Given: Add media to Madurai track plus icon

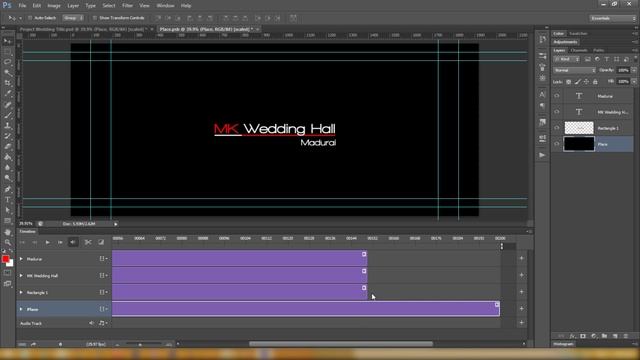Looking at the screenshot, I should click(521, 258).
